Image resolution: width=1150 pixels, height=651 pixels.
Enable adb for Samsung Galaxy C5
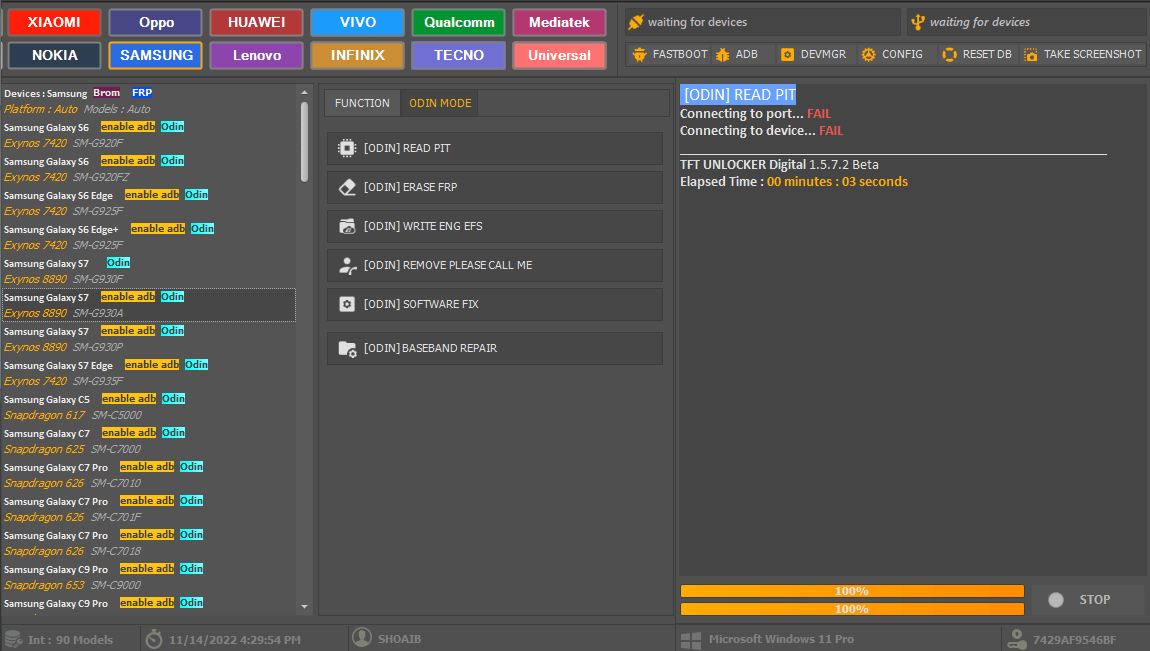(128, 398)
